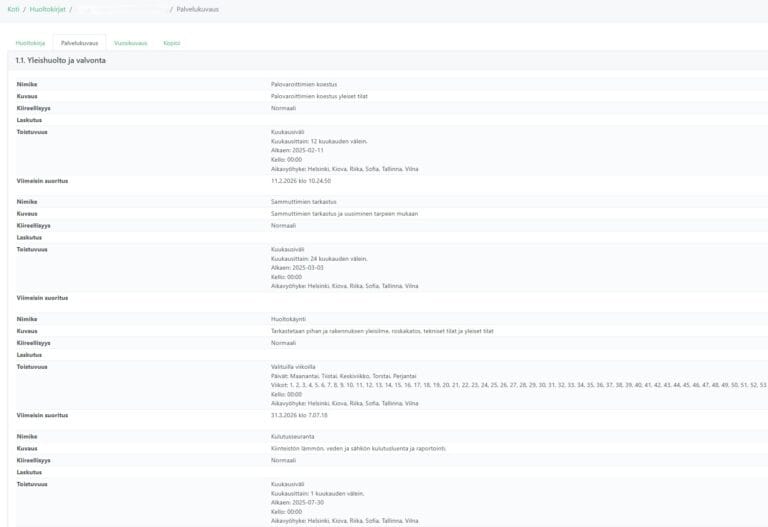Select the Alkaen: 2025-07-30 start date
Viewport: 768px width, 527px height.
click(x=297, y=502)
